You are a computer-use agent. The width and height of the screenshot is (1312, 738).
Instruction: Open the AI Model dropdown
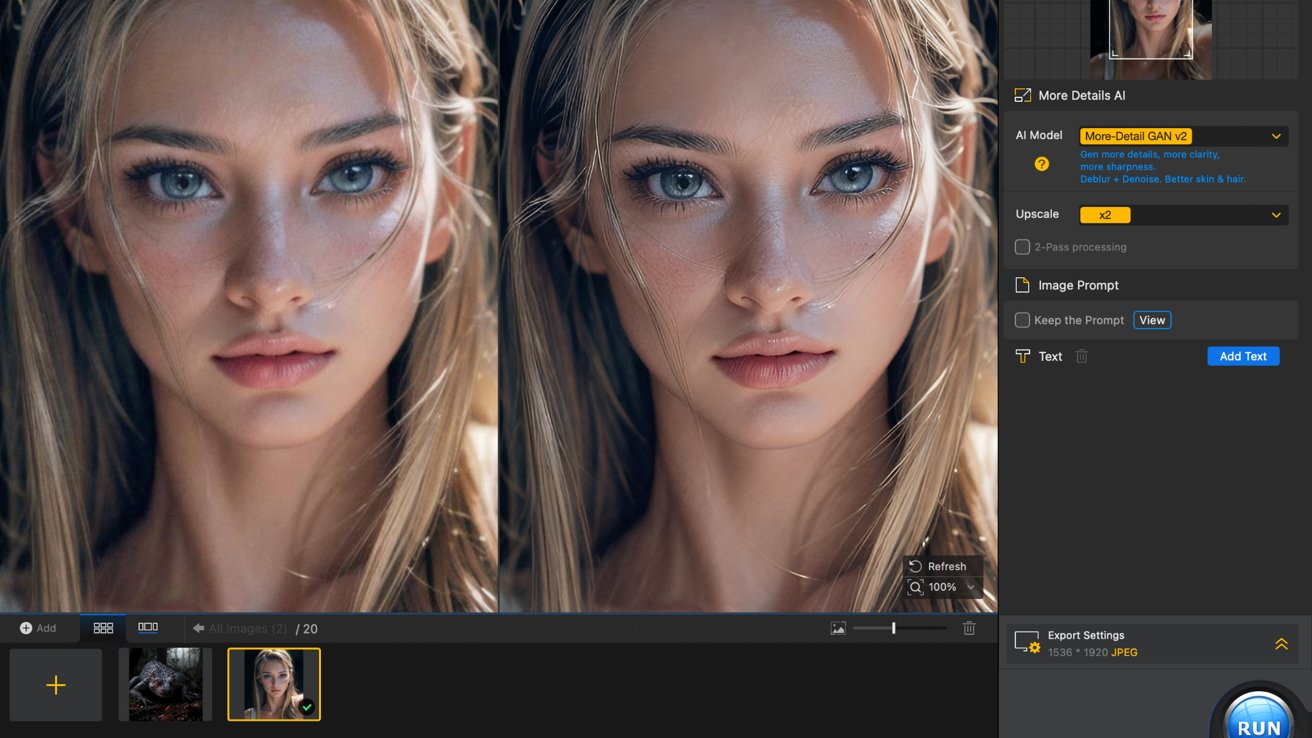(1183, 136)
